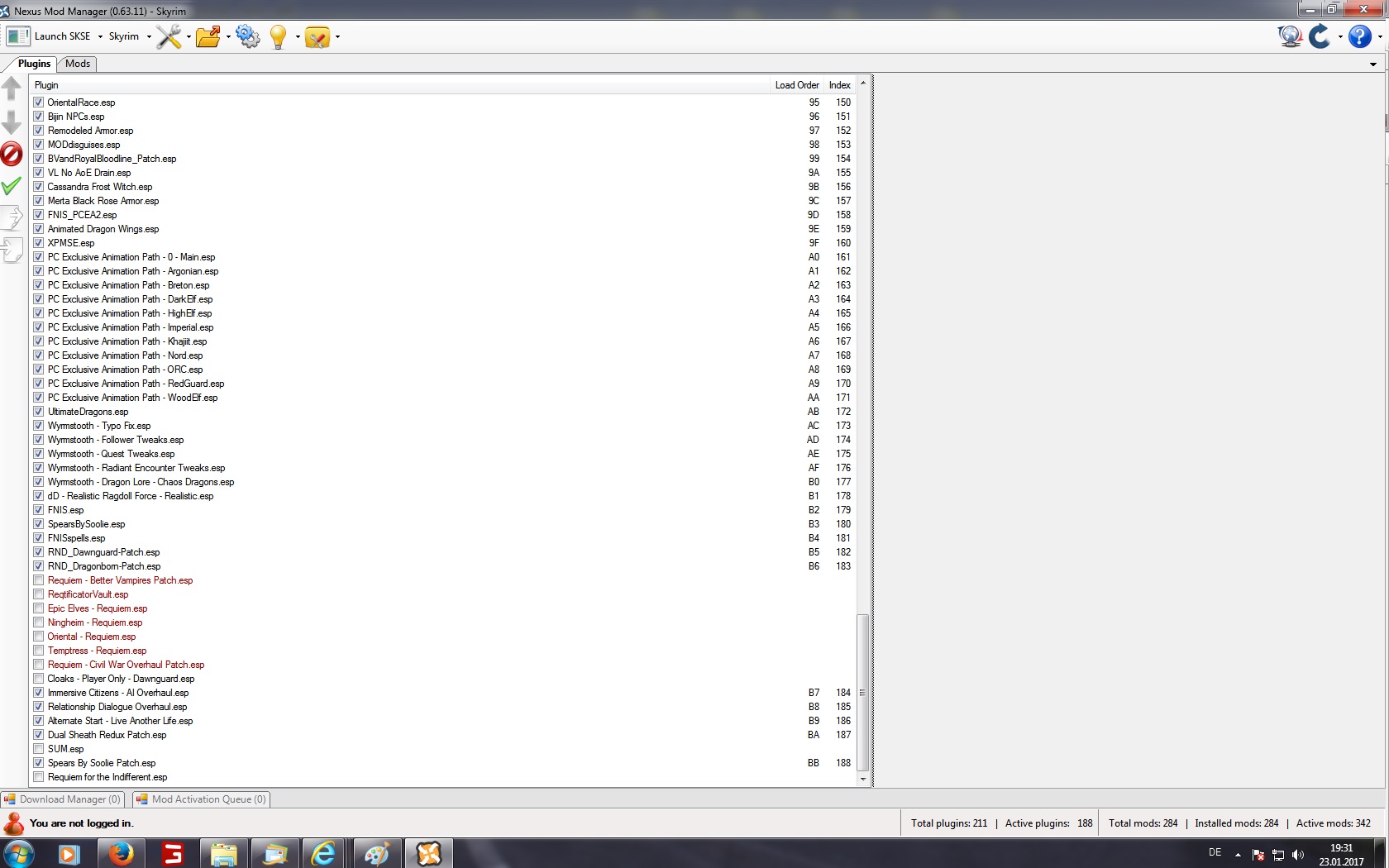Image resolution: width=1389 pixels, height=868 pixels.
Task: Click the volume speaker tray icon
Action: tap(1298, 855)
